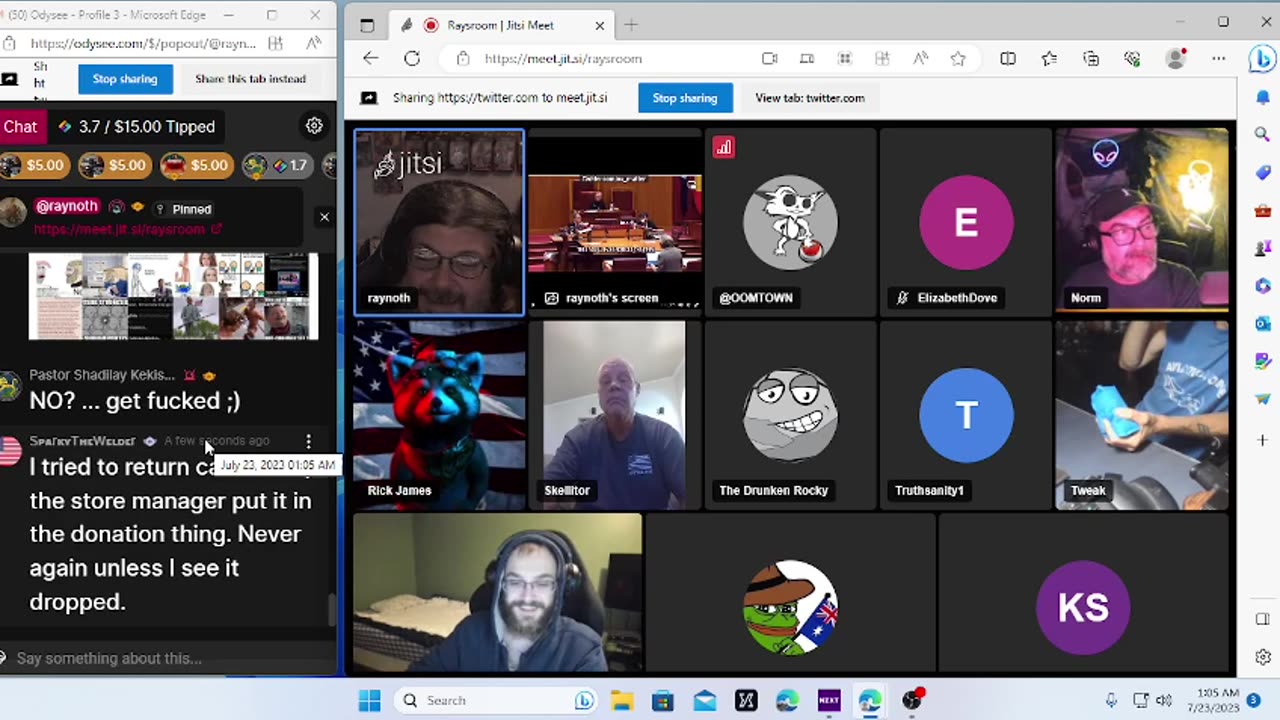This screenshot has height=720, width=1280.
Task: Open Edge Settings and more menu
Action: [1218, 58]
